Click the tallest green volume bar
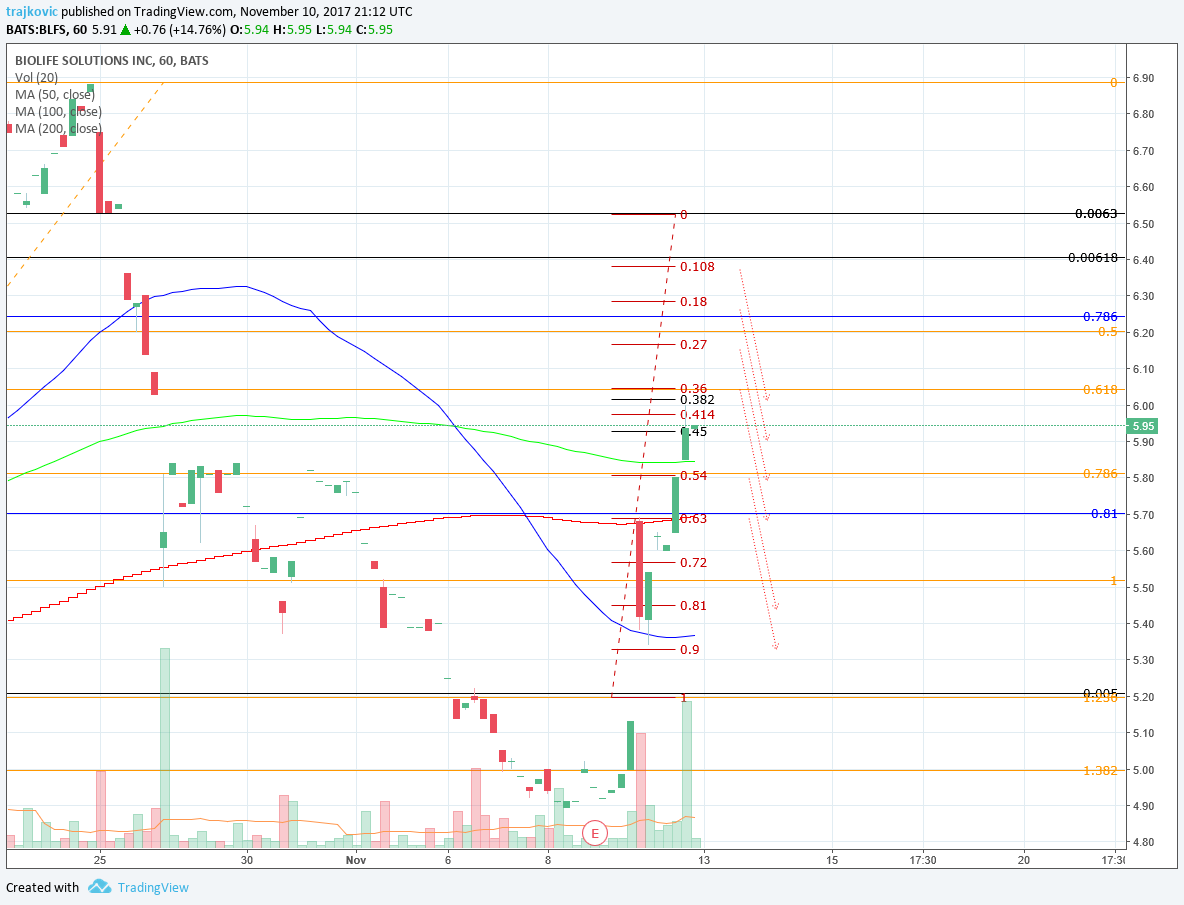 (x=165, y=747)
